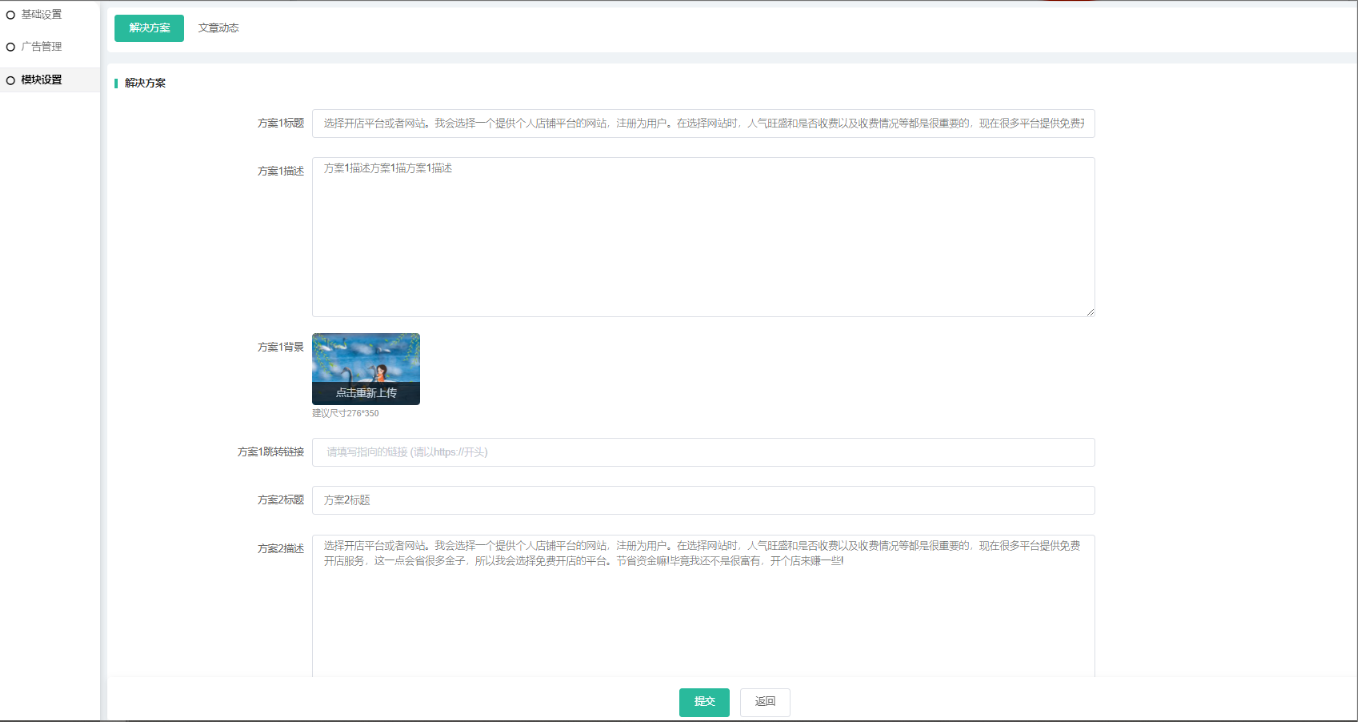Switch to the 解决方案 tab
The image size is (1358, 722).
point(149,28)
